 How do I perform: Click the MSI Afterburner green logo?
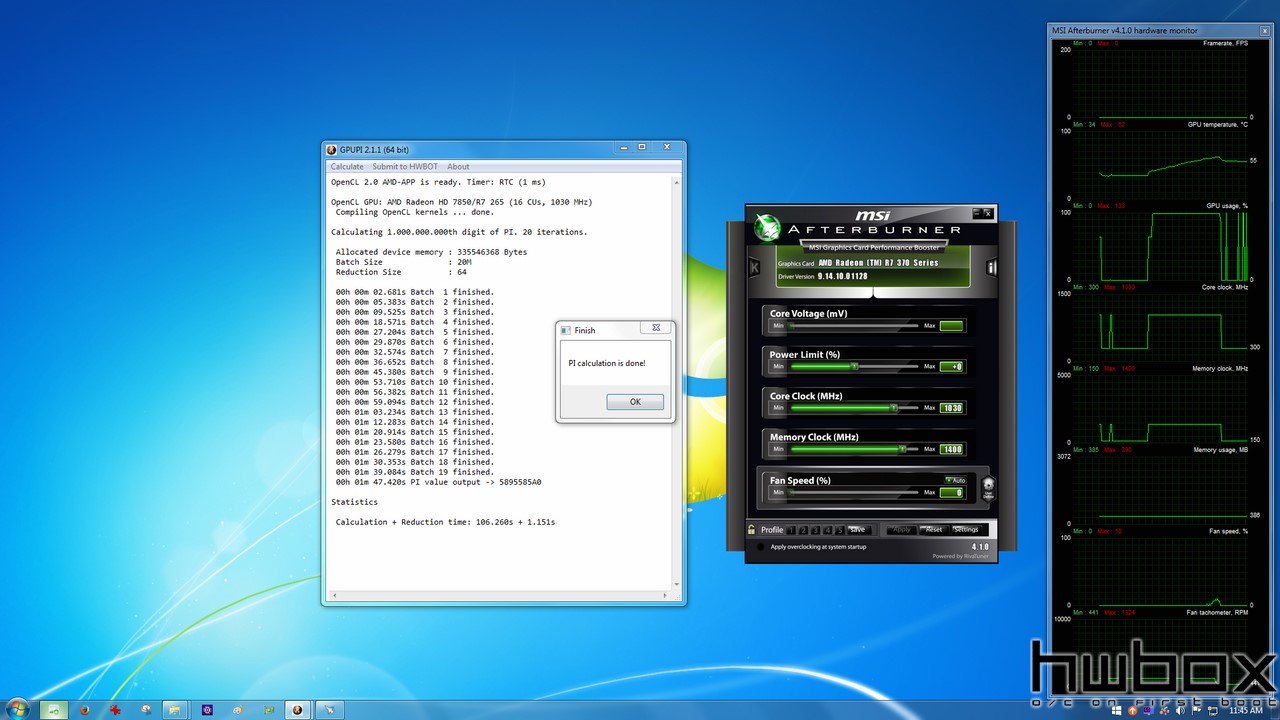pyautogui.click(x=767, y=228)
